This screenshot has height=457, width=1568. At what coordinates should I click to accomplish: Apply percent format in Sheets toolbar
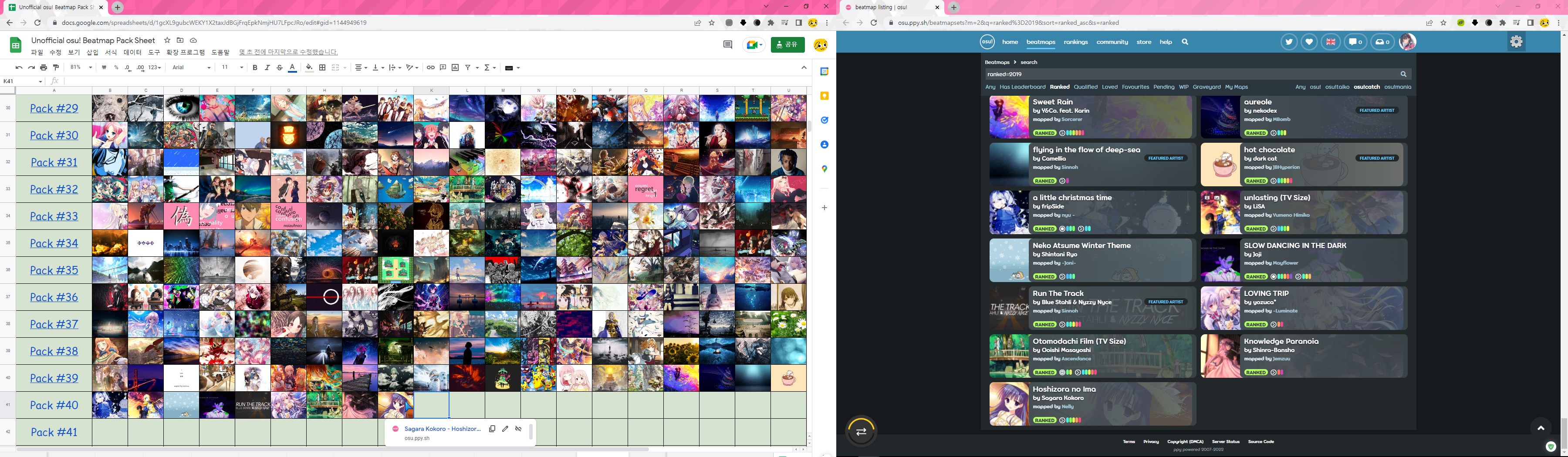(116, 67)
